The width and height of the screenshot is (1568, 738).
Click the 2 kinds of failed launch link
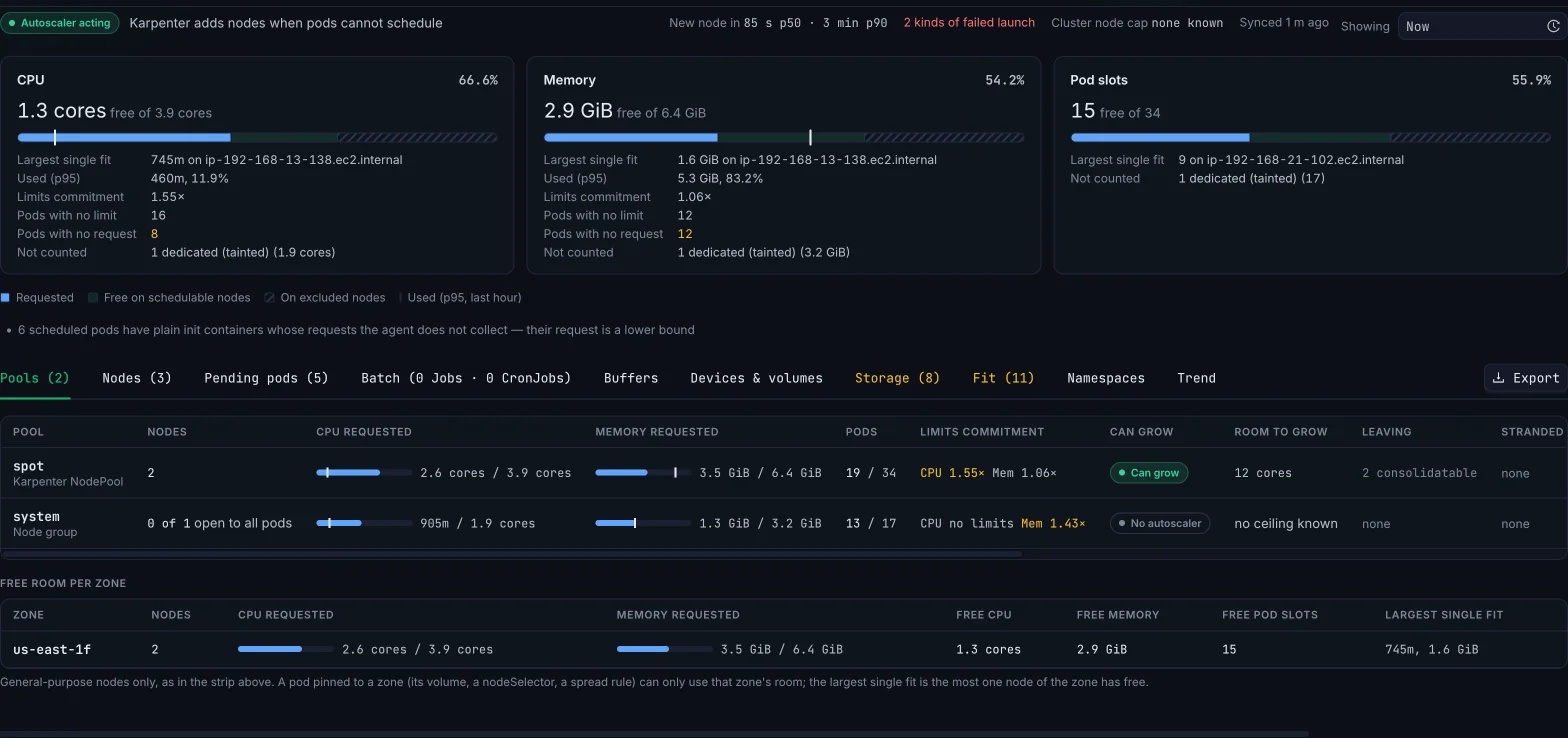tap(969, 23)
